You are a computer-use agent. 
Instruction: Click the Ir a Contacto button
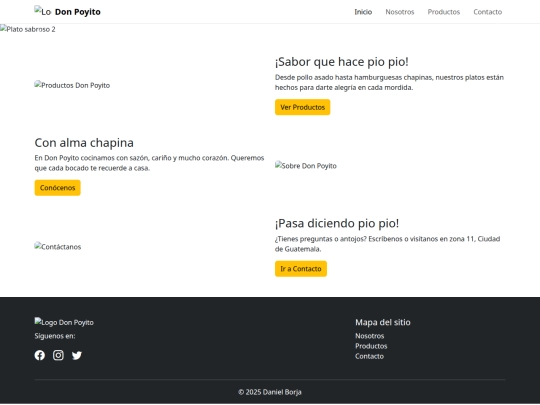[x=301, y=269]
